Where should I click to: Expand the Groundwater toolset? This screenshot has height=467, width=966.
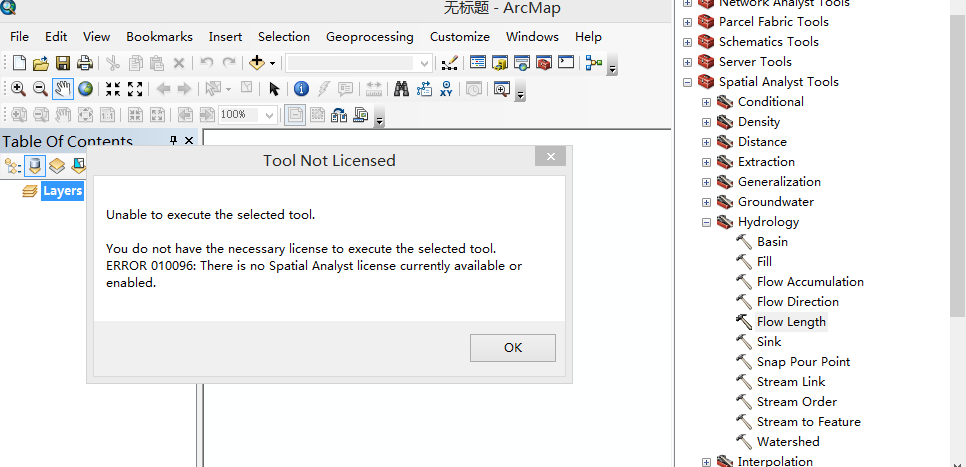point(707,202)
